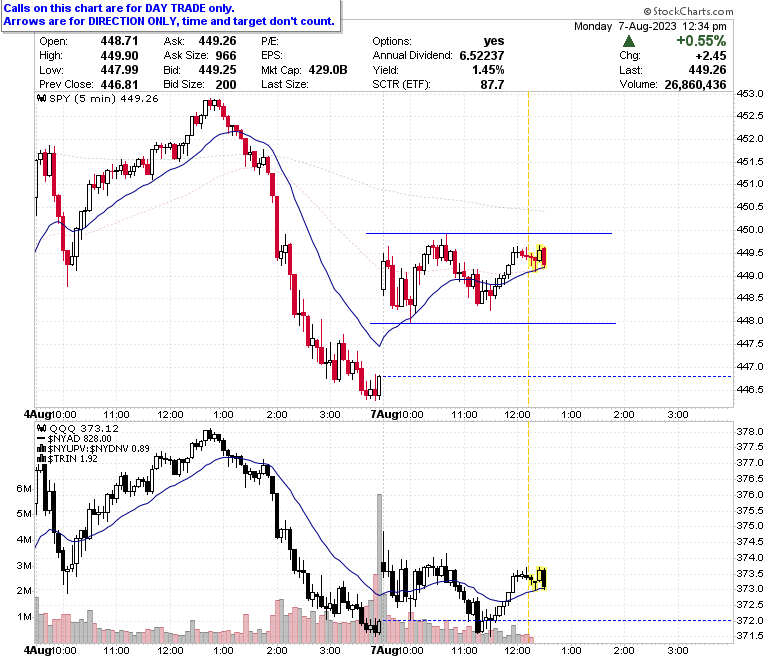Viewport: 780px width, 659px height.
Task: Click the Bid Size value 200
Action: coord(226,84)
